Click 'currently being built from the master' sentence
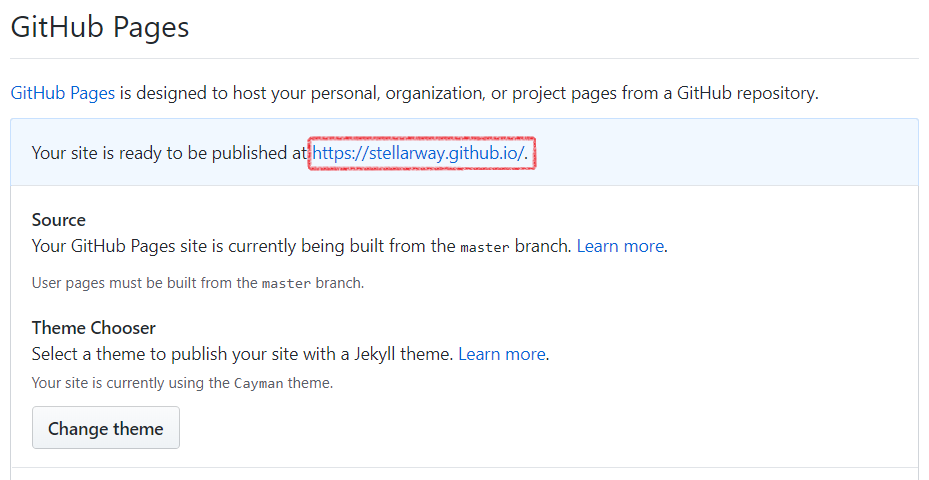This screenshot has height=480, width=929. [x=302, y=246]
